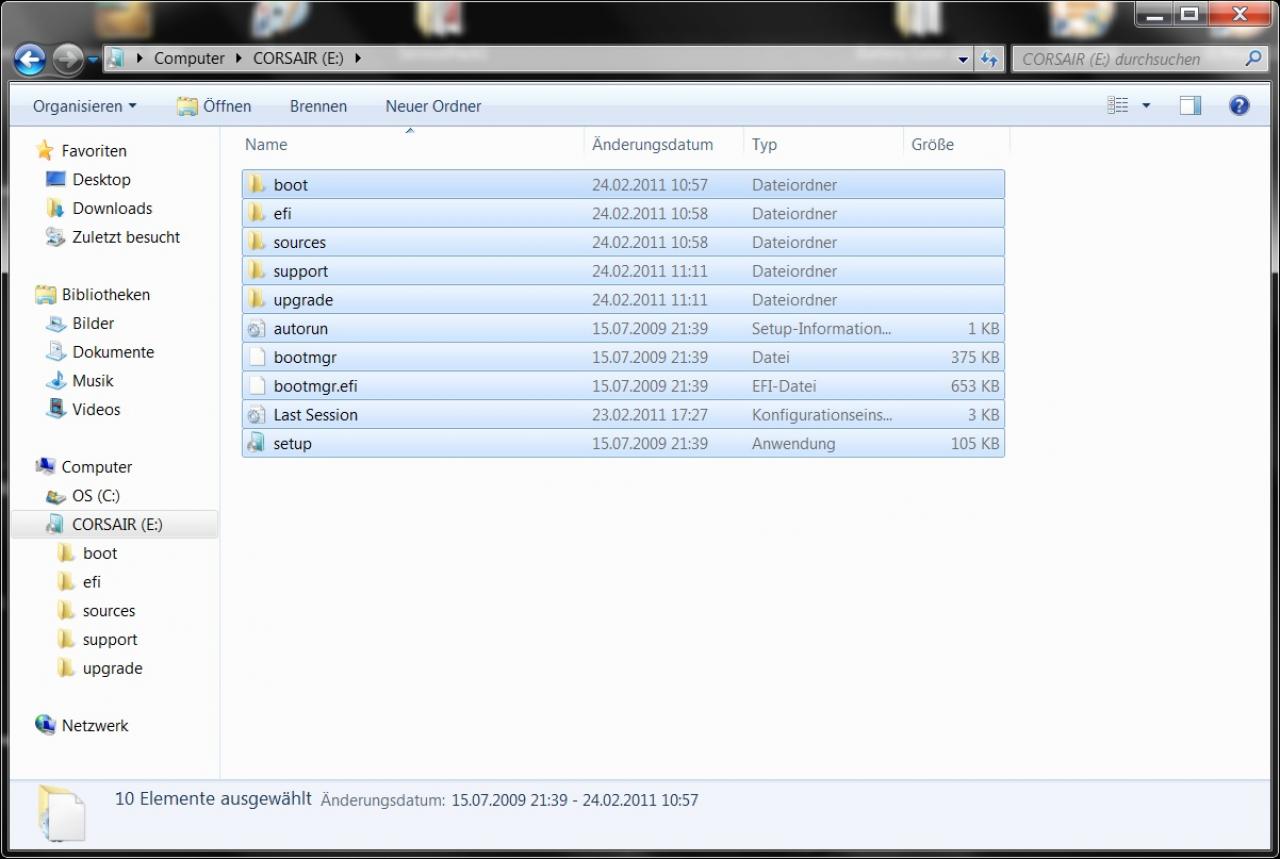Click 23.02.2011 17:27 date of Last Session
The height and width of the screenshot is (859, 1280).
[x=650, y=415]
